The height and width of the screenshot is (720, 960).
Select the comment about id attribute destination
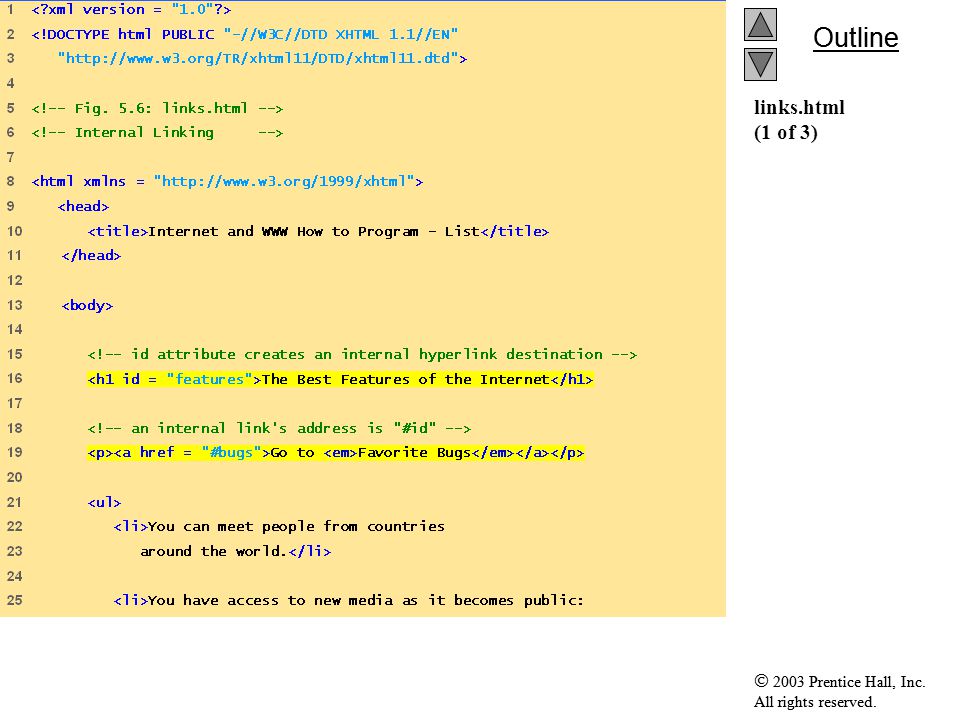click(362, 354)
